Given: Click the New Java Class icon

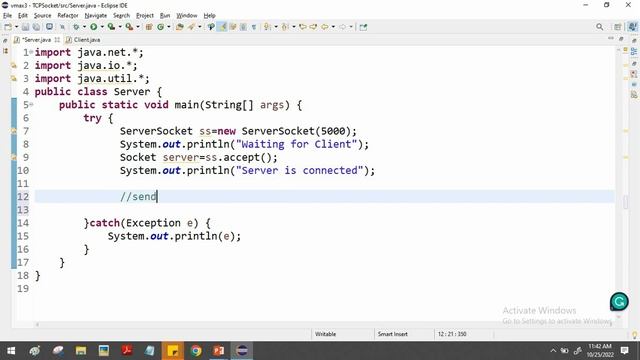Looking at the screenshot, I should click(x=160, y=27).
